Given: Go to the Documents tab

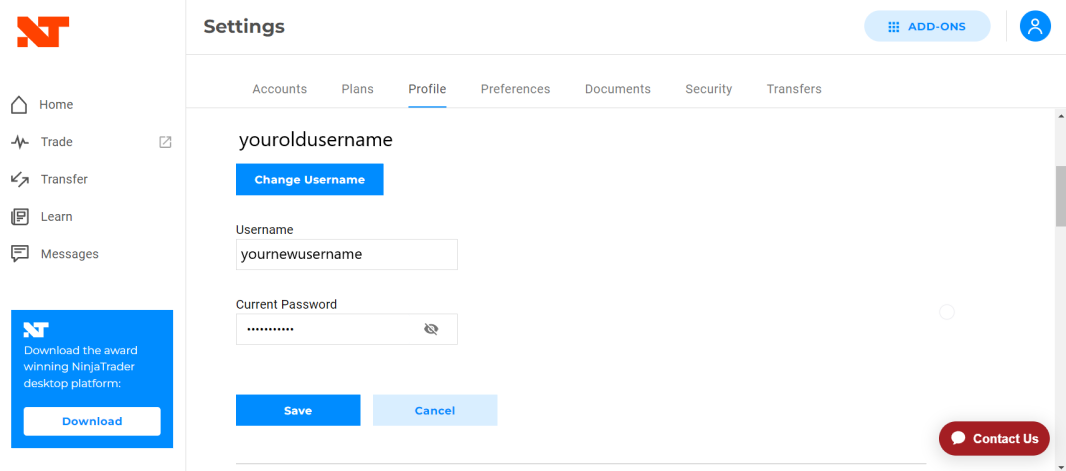Looking at the screenshot, I should (617, 89).
